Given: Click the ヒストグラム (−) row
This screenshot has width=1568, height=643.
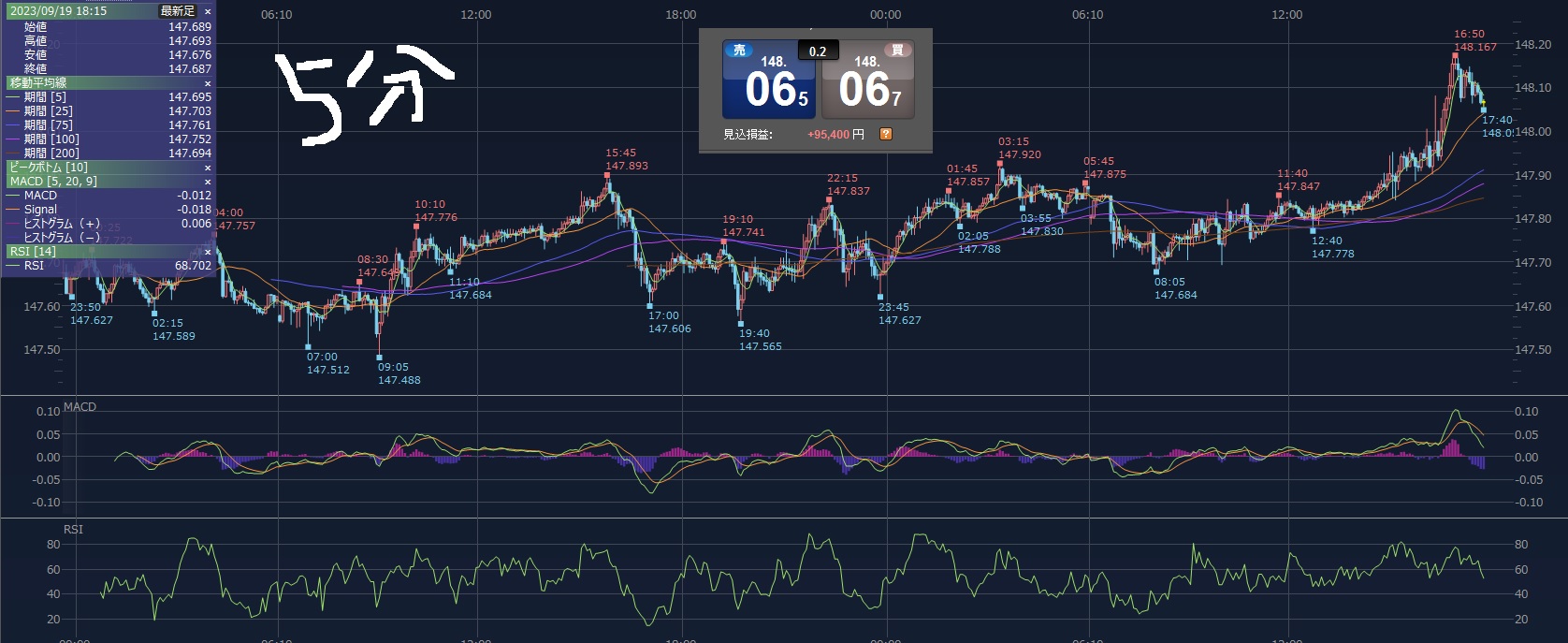Looking at the screenshot, I should [109, 238].
